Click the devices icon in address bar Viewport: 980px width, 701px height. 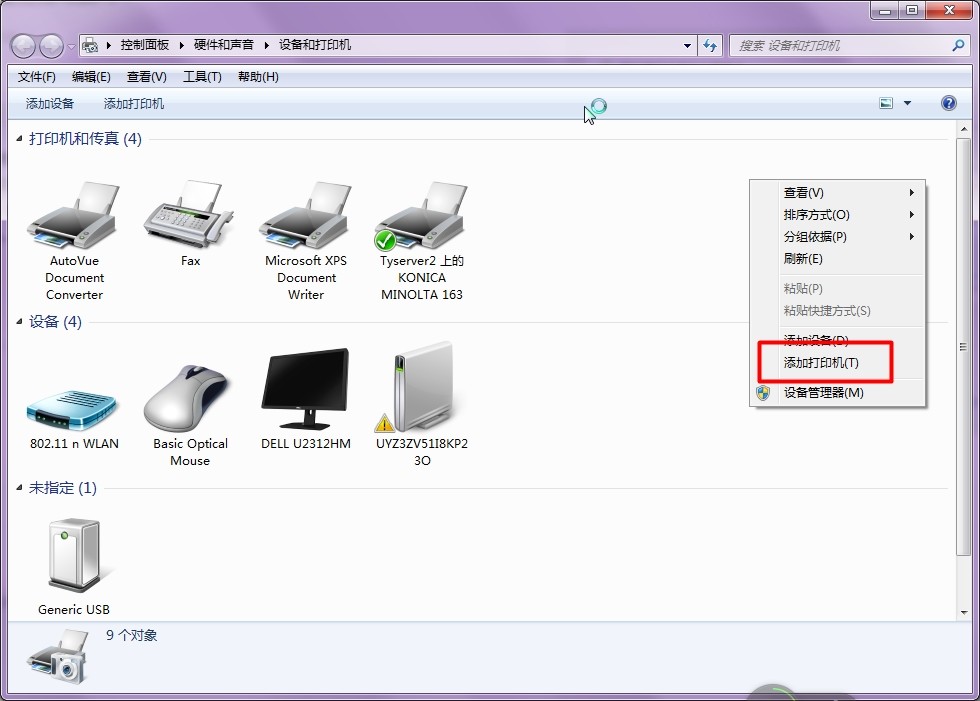click(90, 45)
